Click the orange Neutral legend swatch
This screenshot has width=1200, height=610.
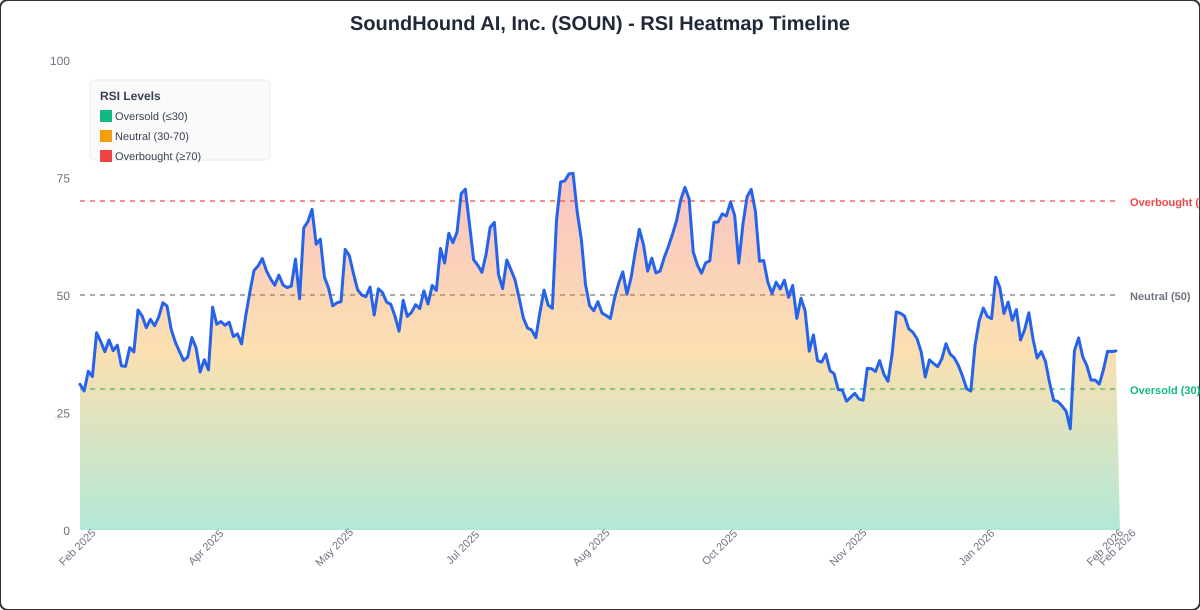[x=104, y=136]
